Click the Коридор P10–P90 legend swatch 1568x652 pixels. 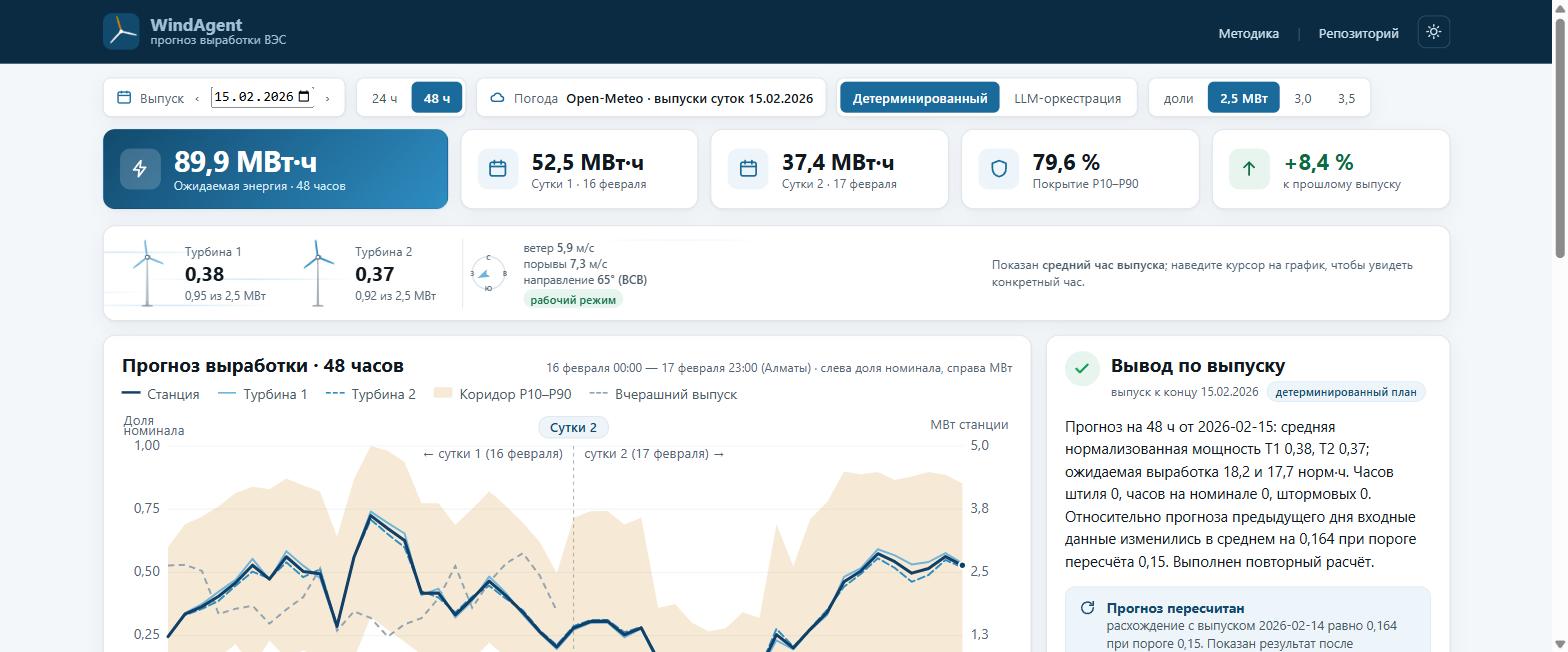pyautogui.click(x=442, y=394)
